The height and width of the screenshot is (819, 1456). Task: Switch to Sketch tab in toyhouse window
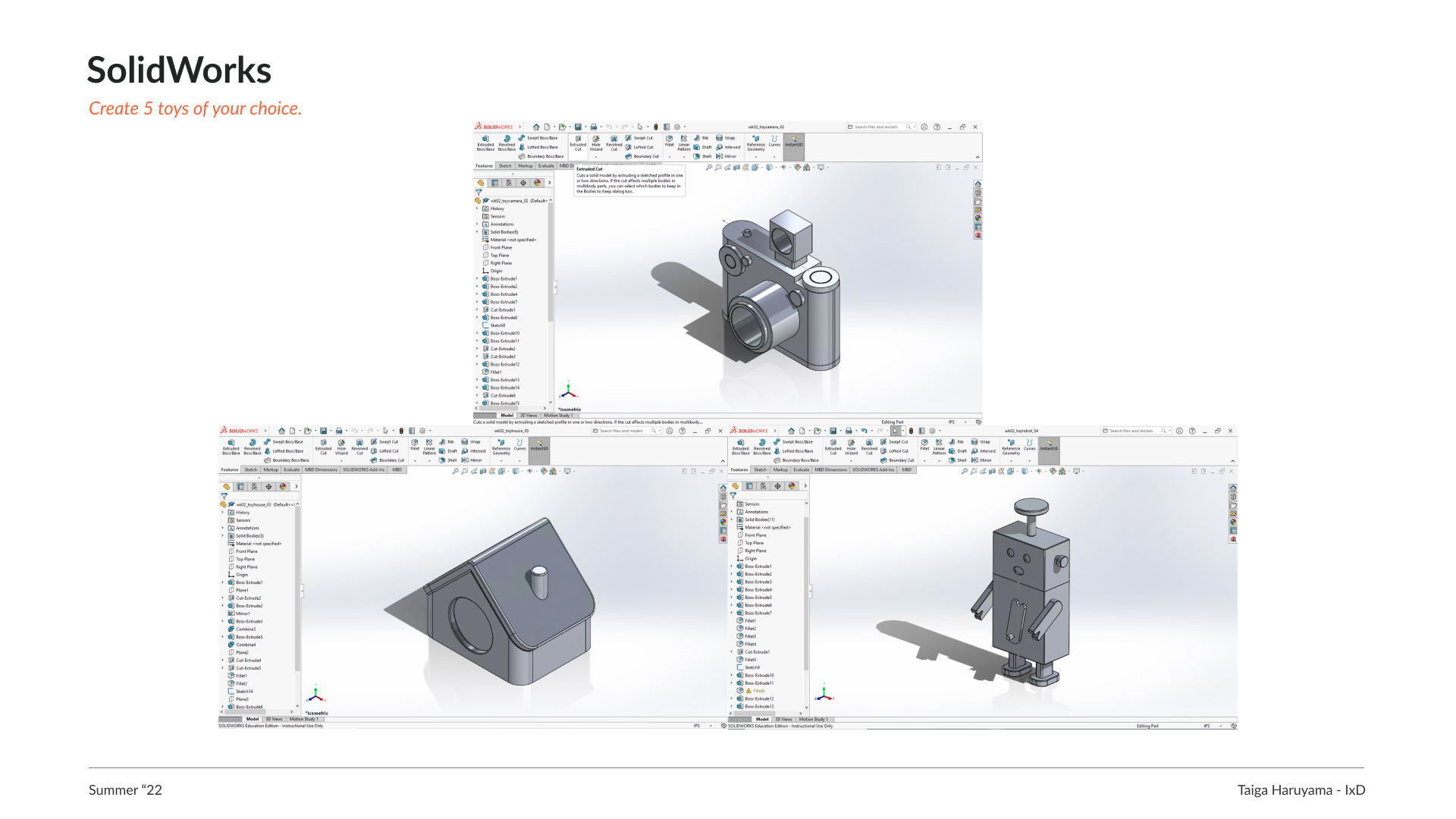[250, 470]
